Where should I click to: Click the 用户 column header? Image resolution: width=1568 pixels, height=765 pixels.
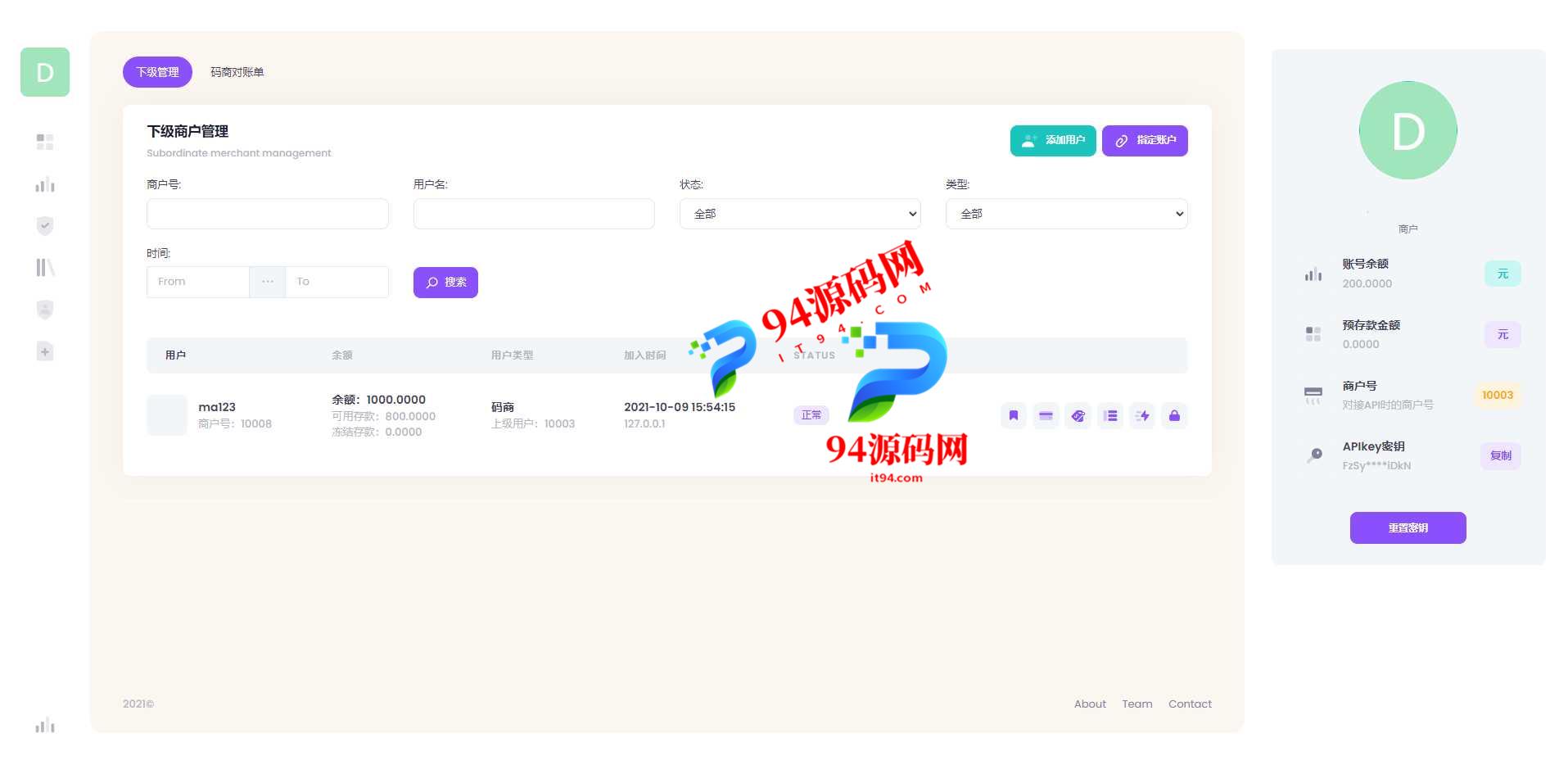tap(175, 355)
